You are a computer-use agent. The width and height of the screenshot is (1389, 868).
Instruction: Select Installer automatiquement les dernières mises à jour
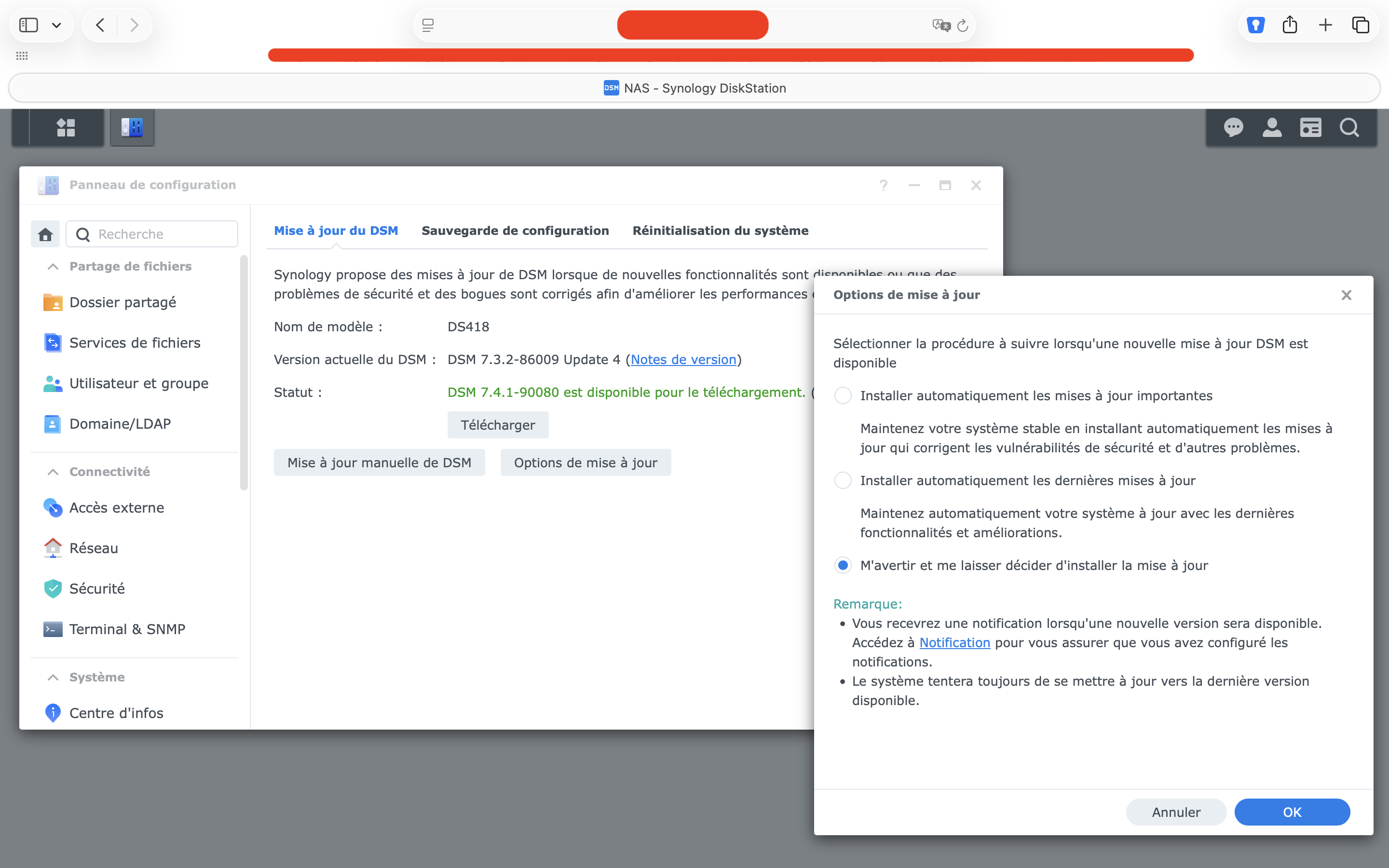coord(843,480)
